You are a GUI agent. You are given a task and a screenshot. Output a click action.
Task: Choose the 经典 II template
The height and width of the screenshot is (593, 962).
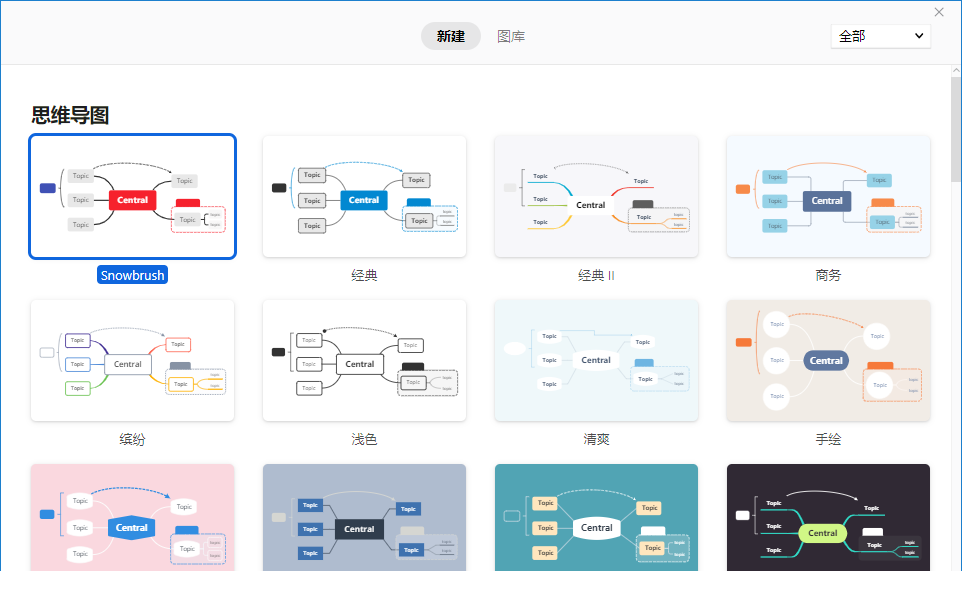click(x=596, y=196)
